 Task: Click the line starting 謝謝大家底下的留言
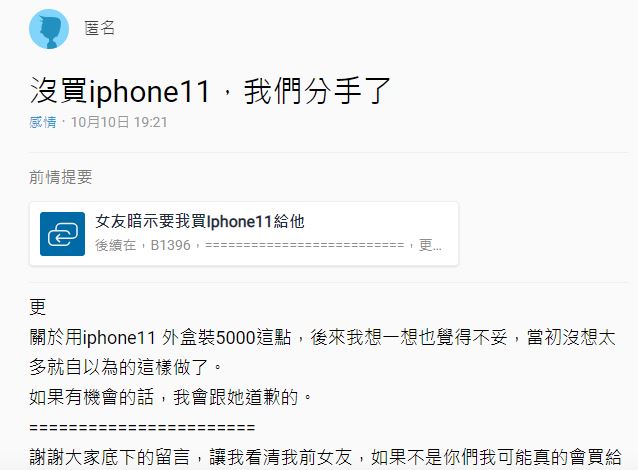point(325,457)
